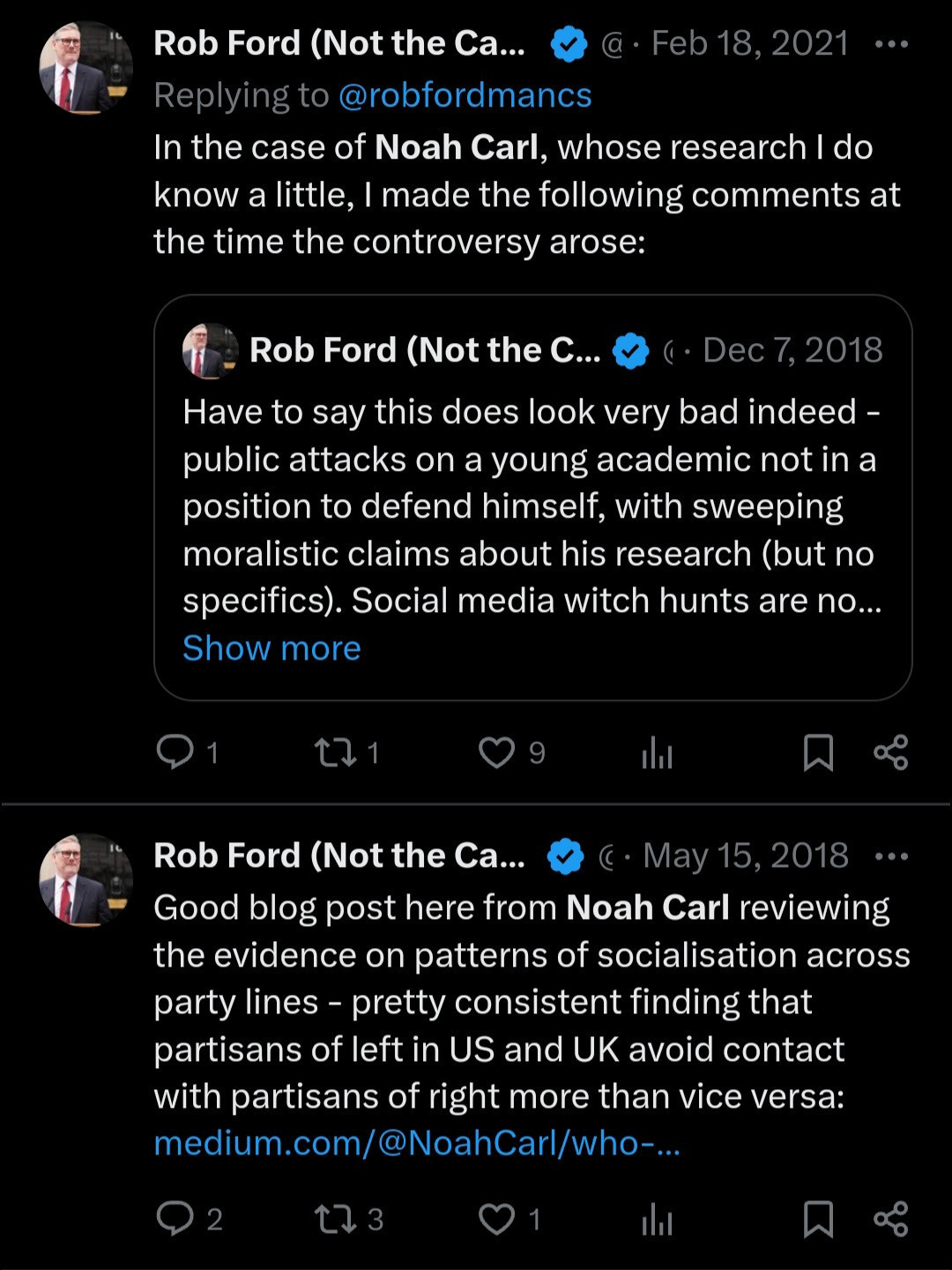
Task: Share the Feb 18, 2021 tweet
Action: tap(890, 752)
